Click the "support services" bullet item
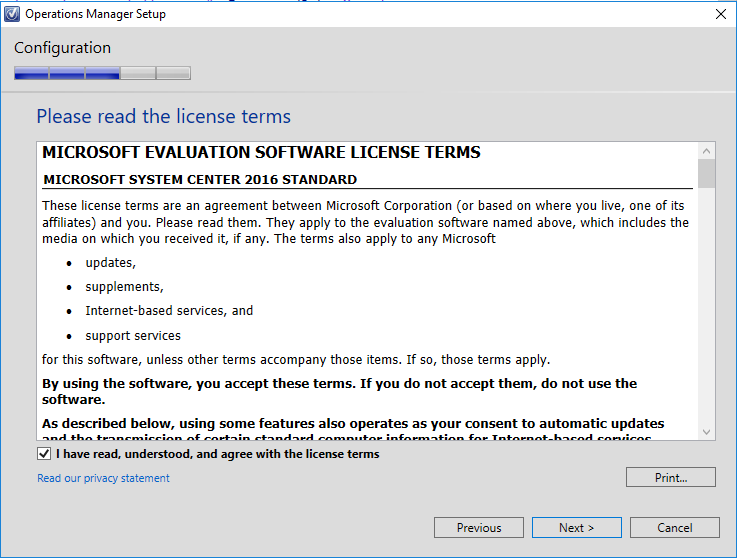737x558 pixels. 133,336
